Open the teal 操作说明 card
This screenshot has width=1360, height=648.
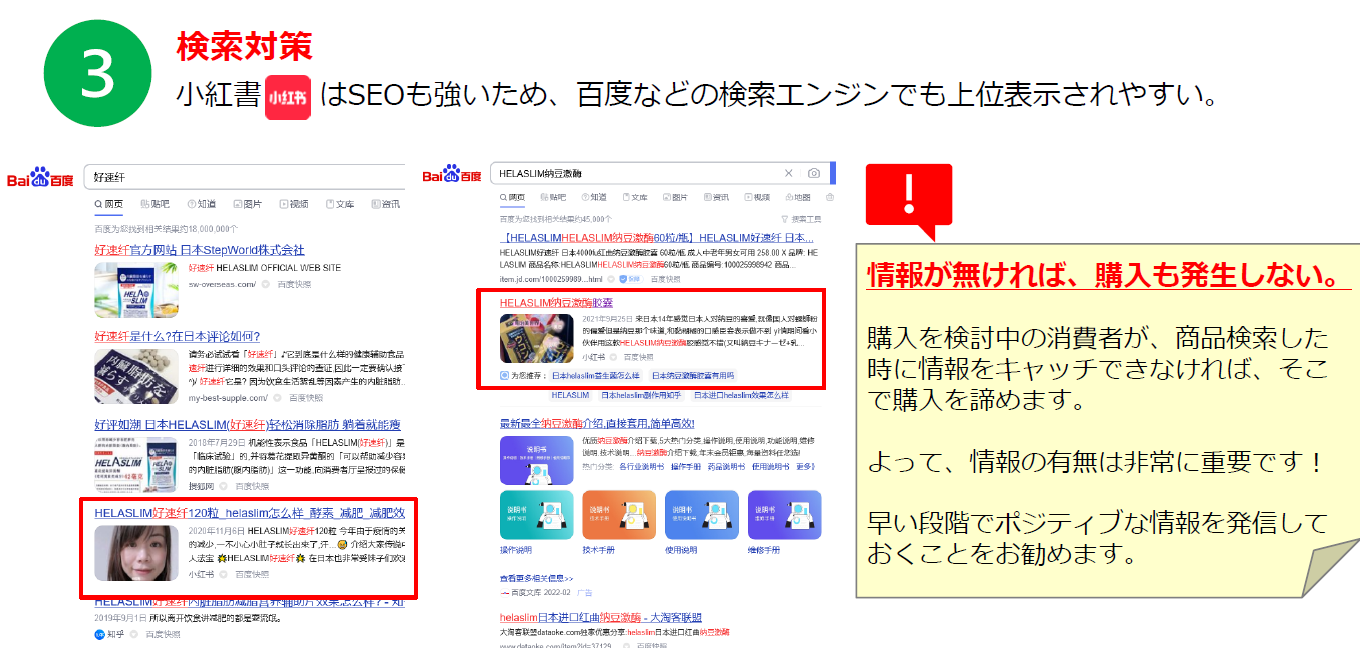pyautogui.click(x=536, y=515)
